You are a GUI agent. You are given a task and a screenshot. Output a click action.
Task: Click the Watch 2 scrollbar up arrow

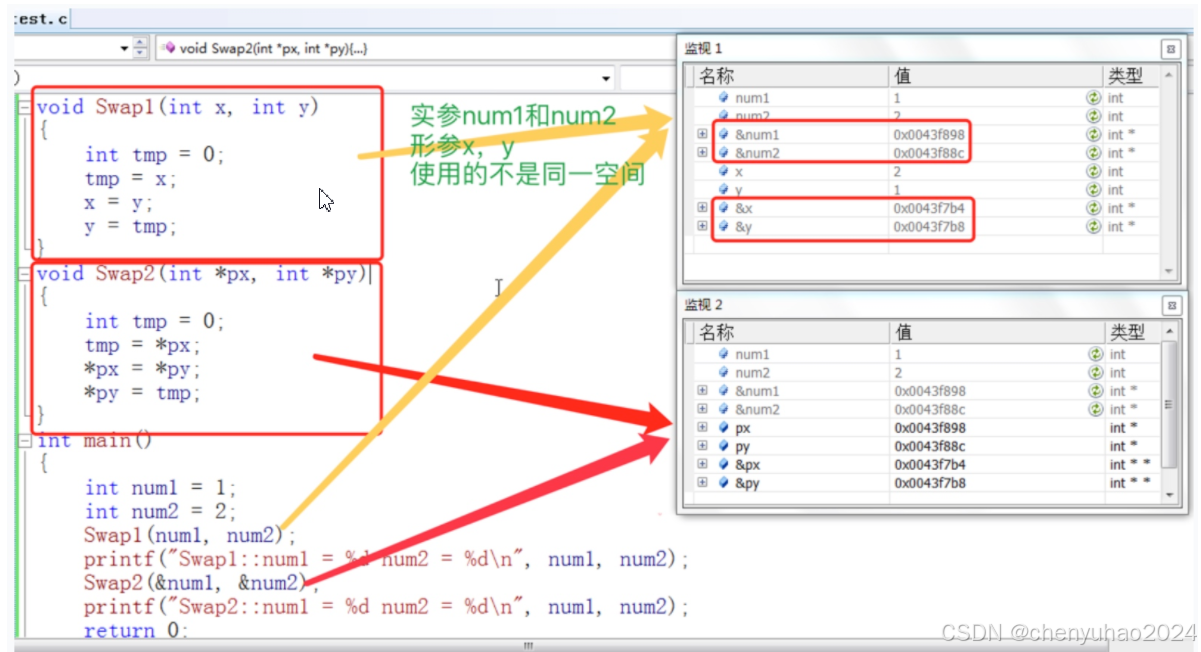pos(1169,332)
